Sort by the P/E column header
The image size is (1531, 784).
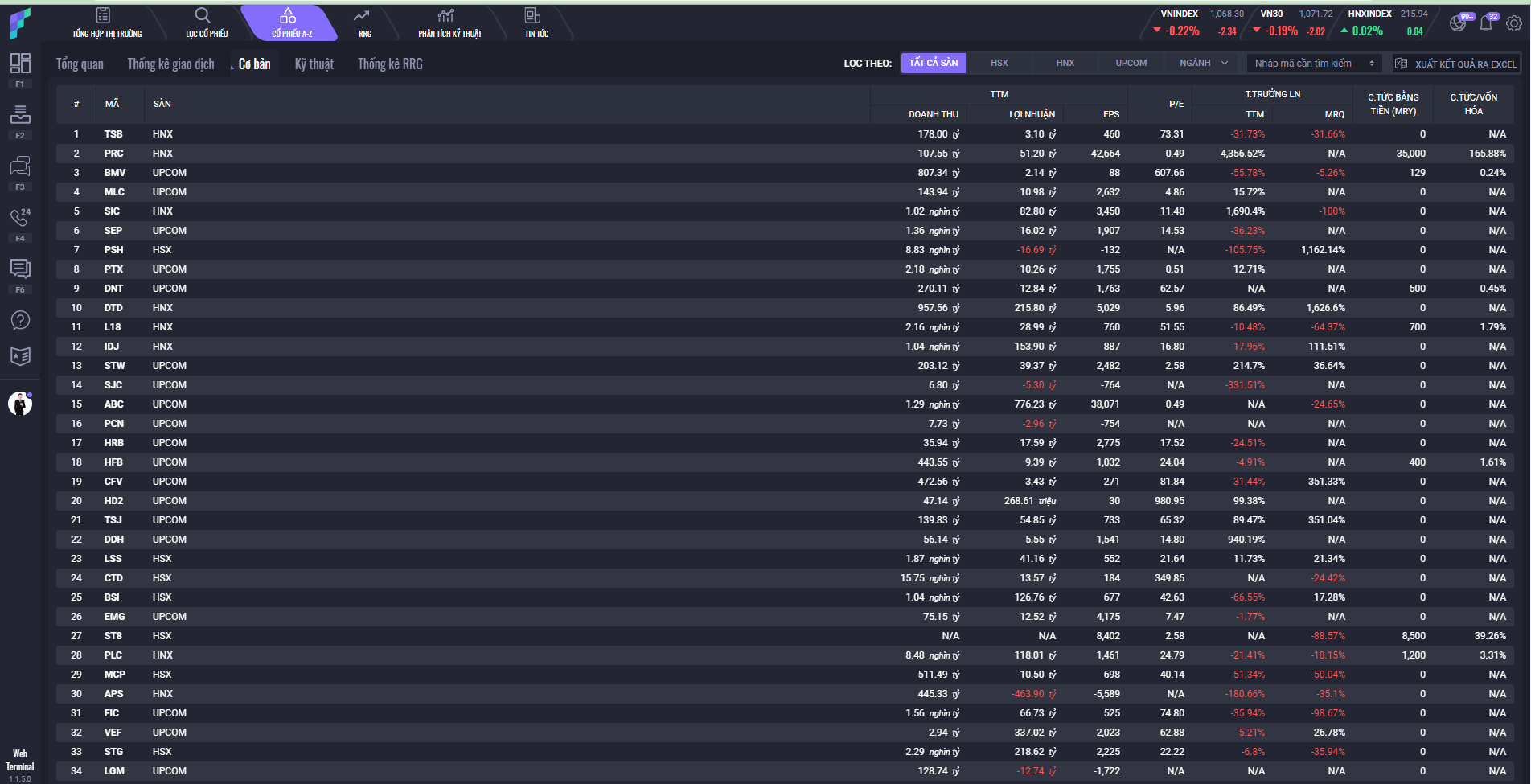coord(1176,104)
